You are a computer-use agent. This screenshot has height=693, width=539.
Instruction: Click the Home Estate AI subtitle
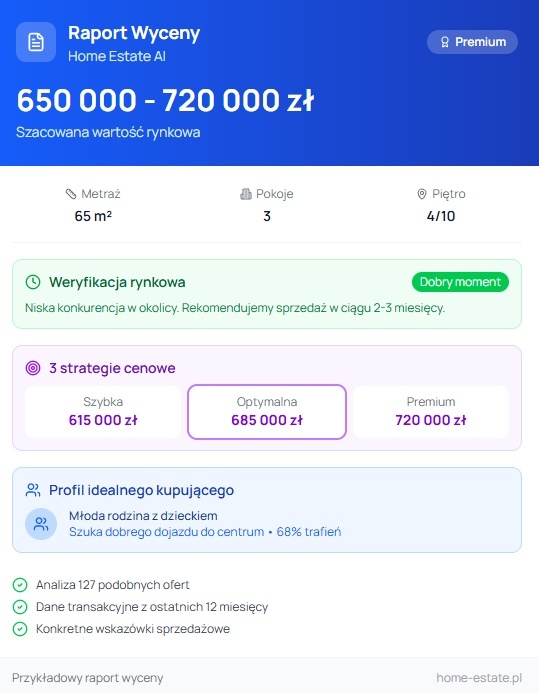click(117, 56)
